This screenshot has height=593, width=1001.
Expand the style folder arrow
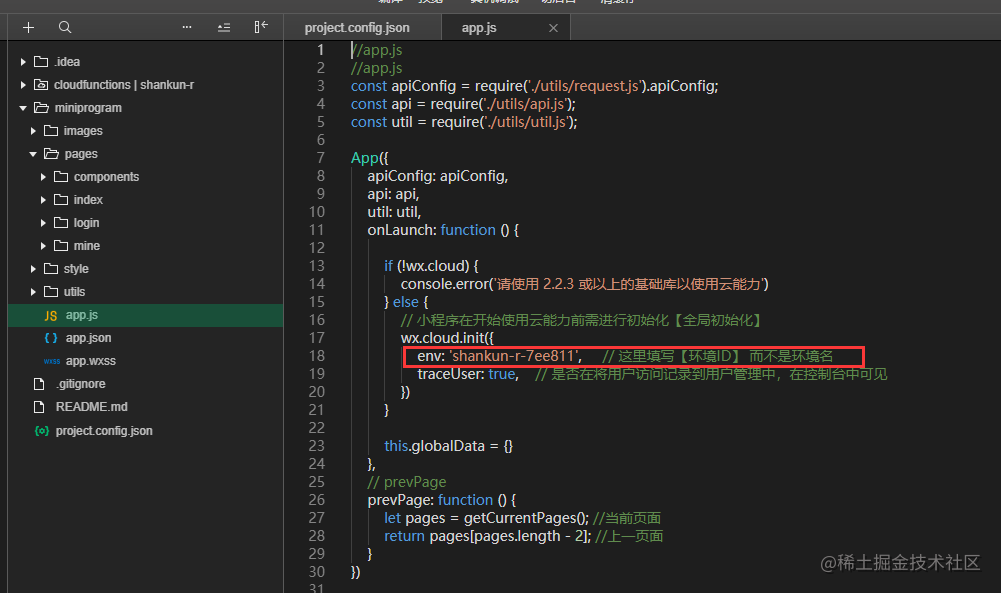pos(33,269)
